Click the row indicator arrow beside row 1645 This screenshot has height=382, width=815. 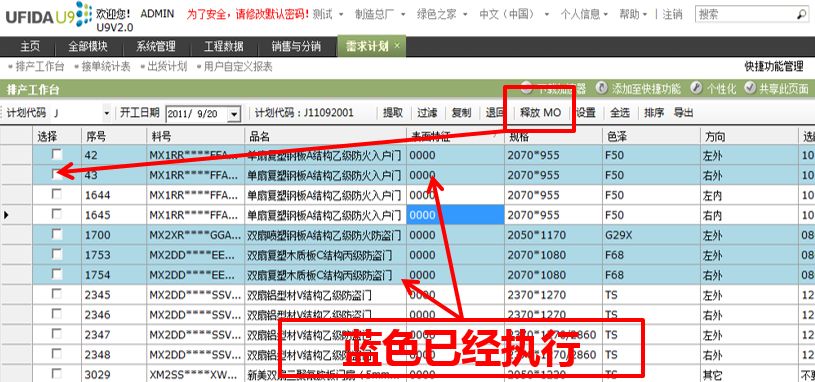click(x=7, y=215)
